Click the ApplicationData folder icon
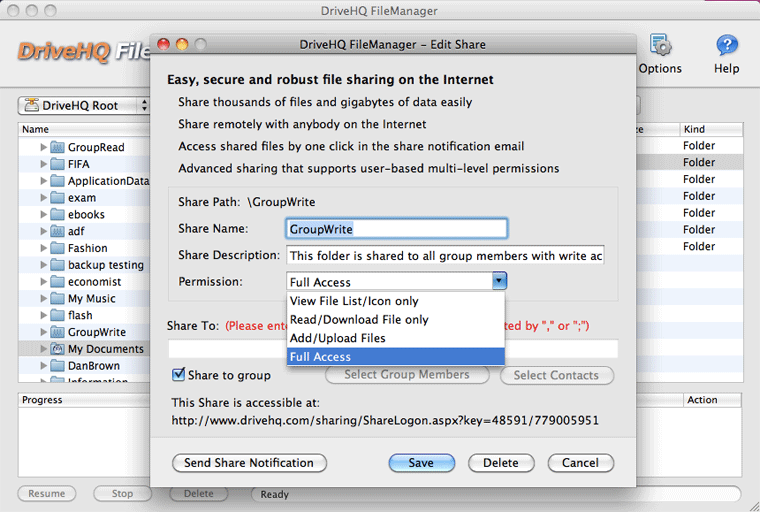The width and height of the screenshot is (760, 512). coord(57,181)
